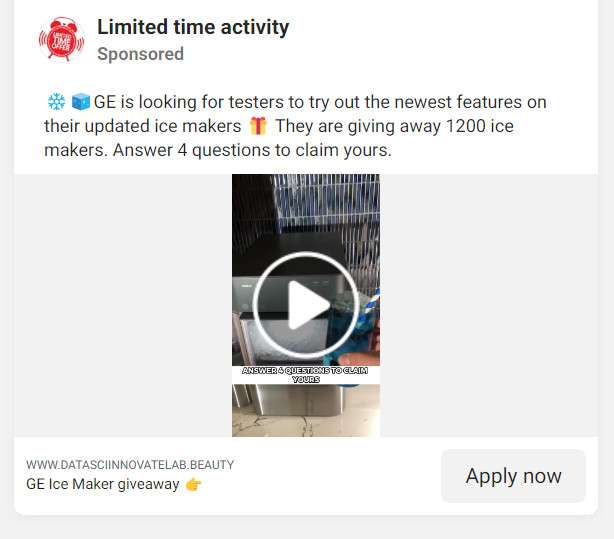
Task: Open the www.datasciinnovatelab.beauty link
Action: click(130, 465)
